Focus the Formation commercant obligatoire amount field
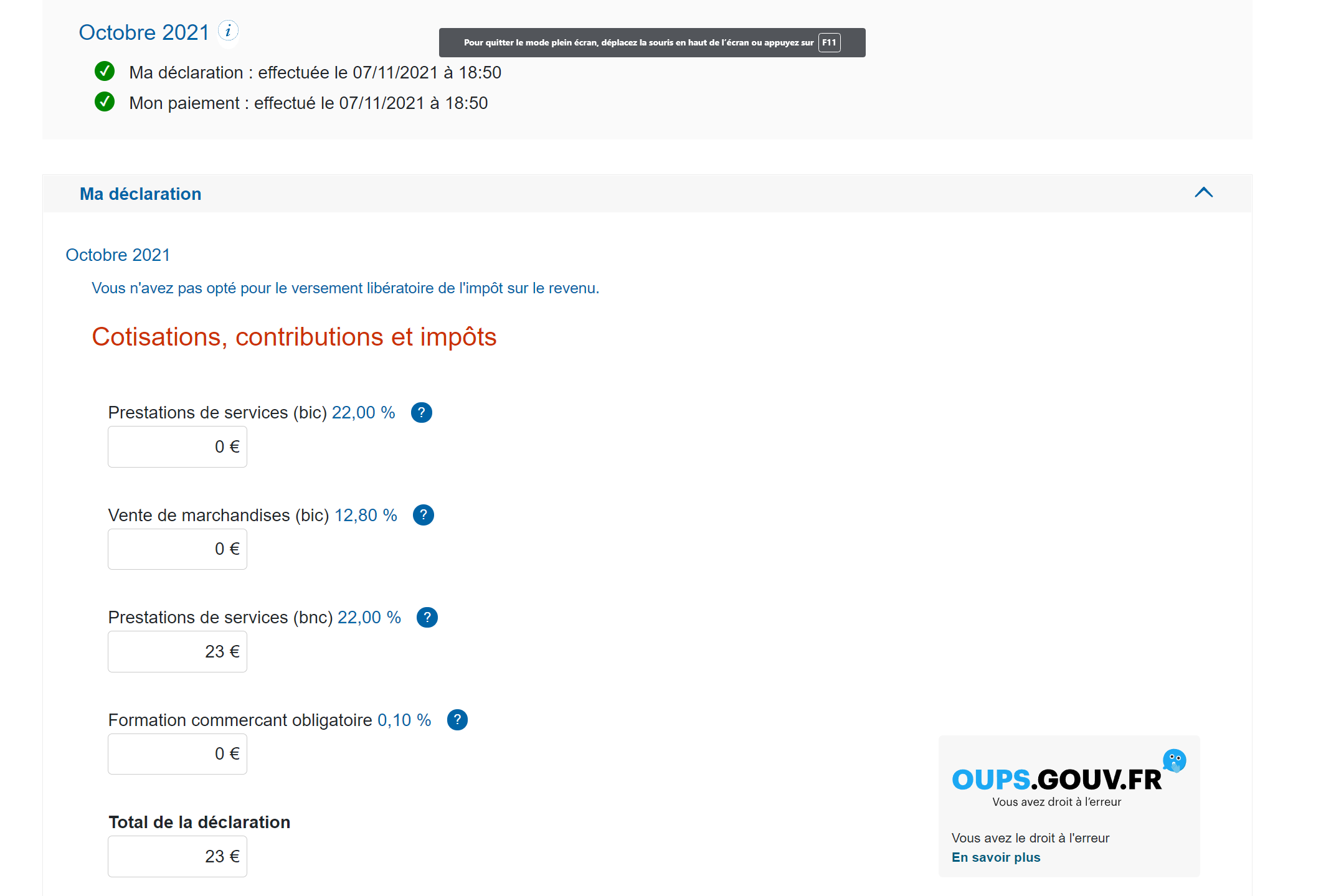Viewport: 1326px width, 896px height. point(178,754)
